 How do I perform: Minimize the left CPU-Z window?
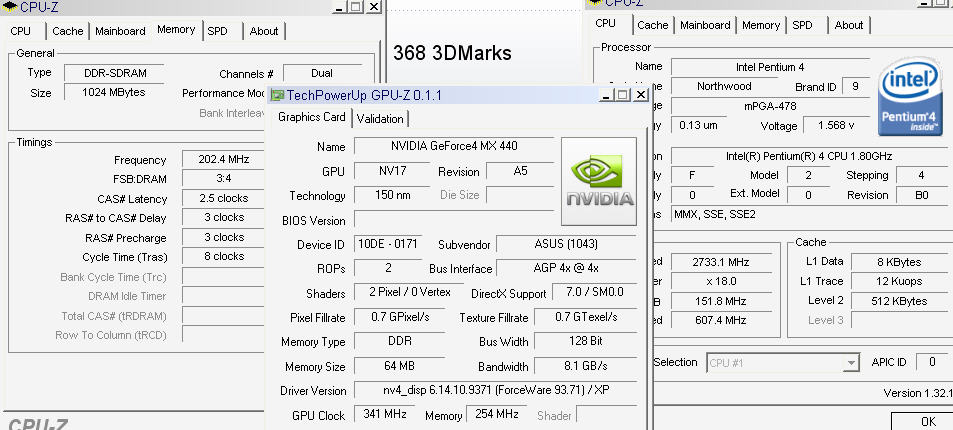point(340,7)
